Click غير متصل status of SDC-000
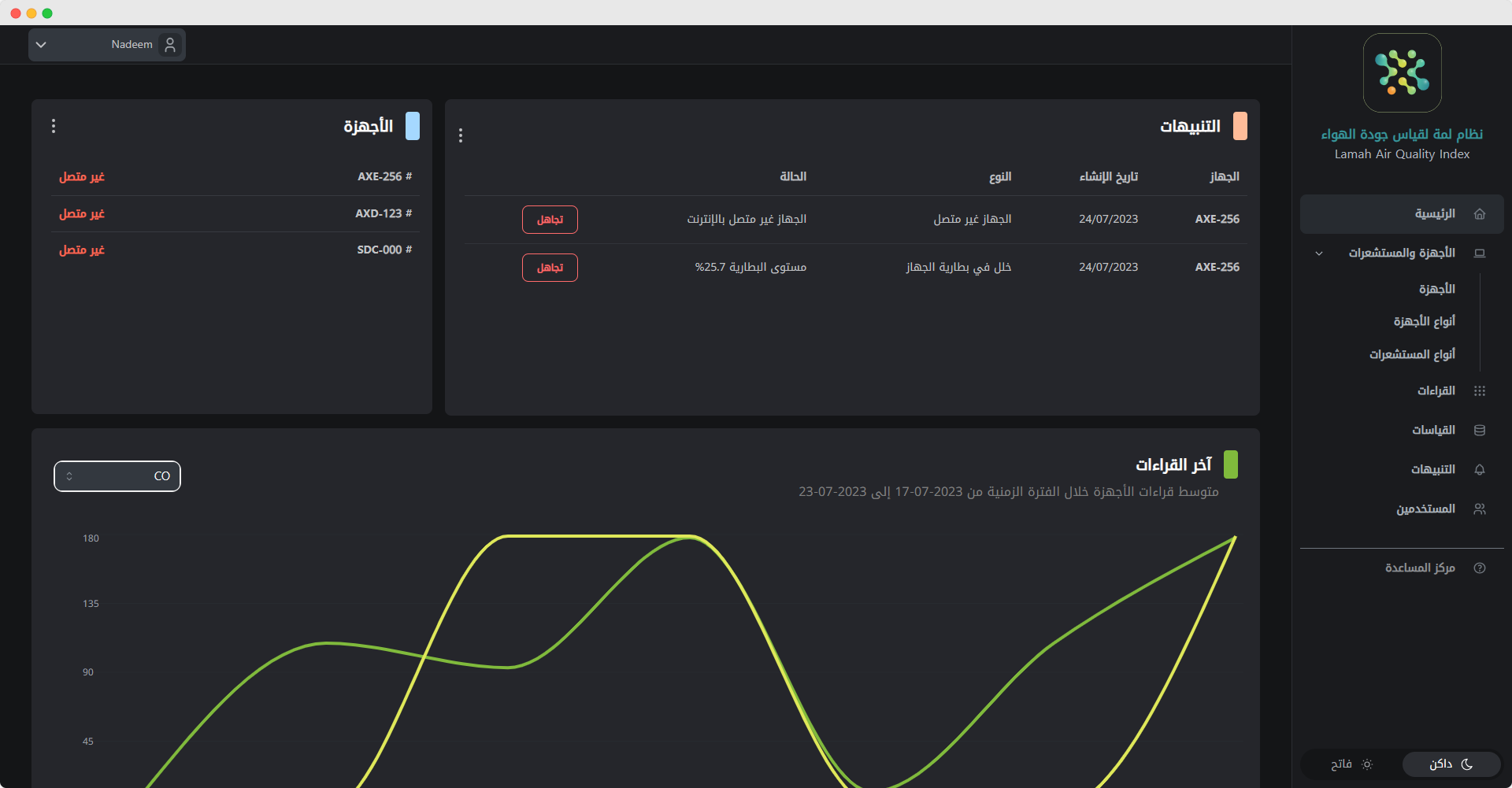Viewport: 1512px width, 788px height. [82, 250]
